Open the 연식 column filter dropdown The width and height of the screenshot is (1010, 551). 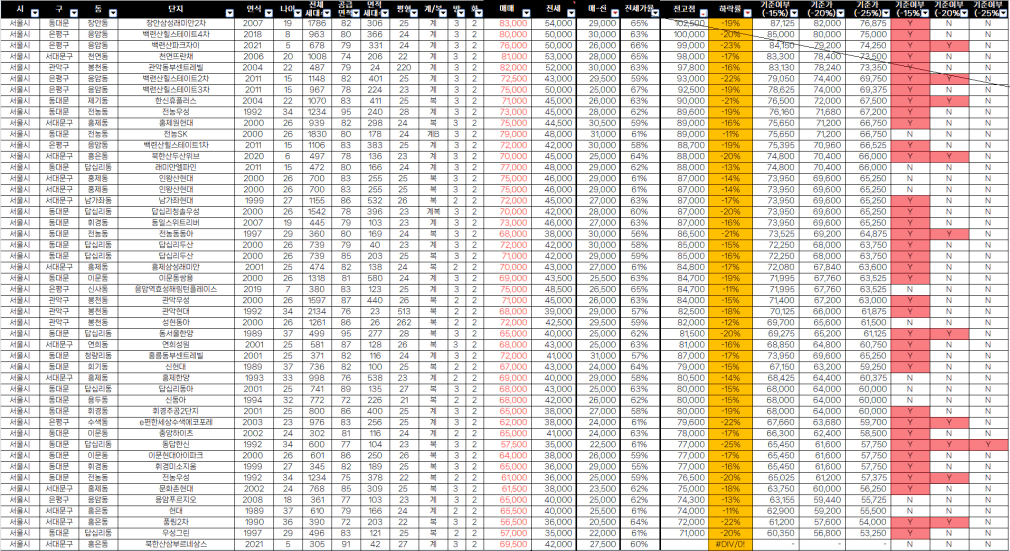269,13
